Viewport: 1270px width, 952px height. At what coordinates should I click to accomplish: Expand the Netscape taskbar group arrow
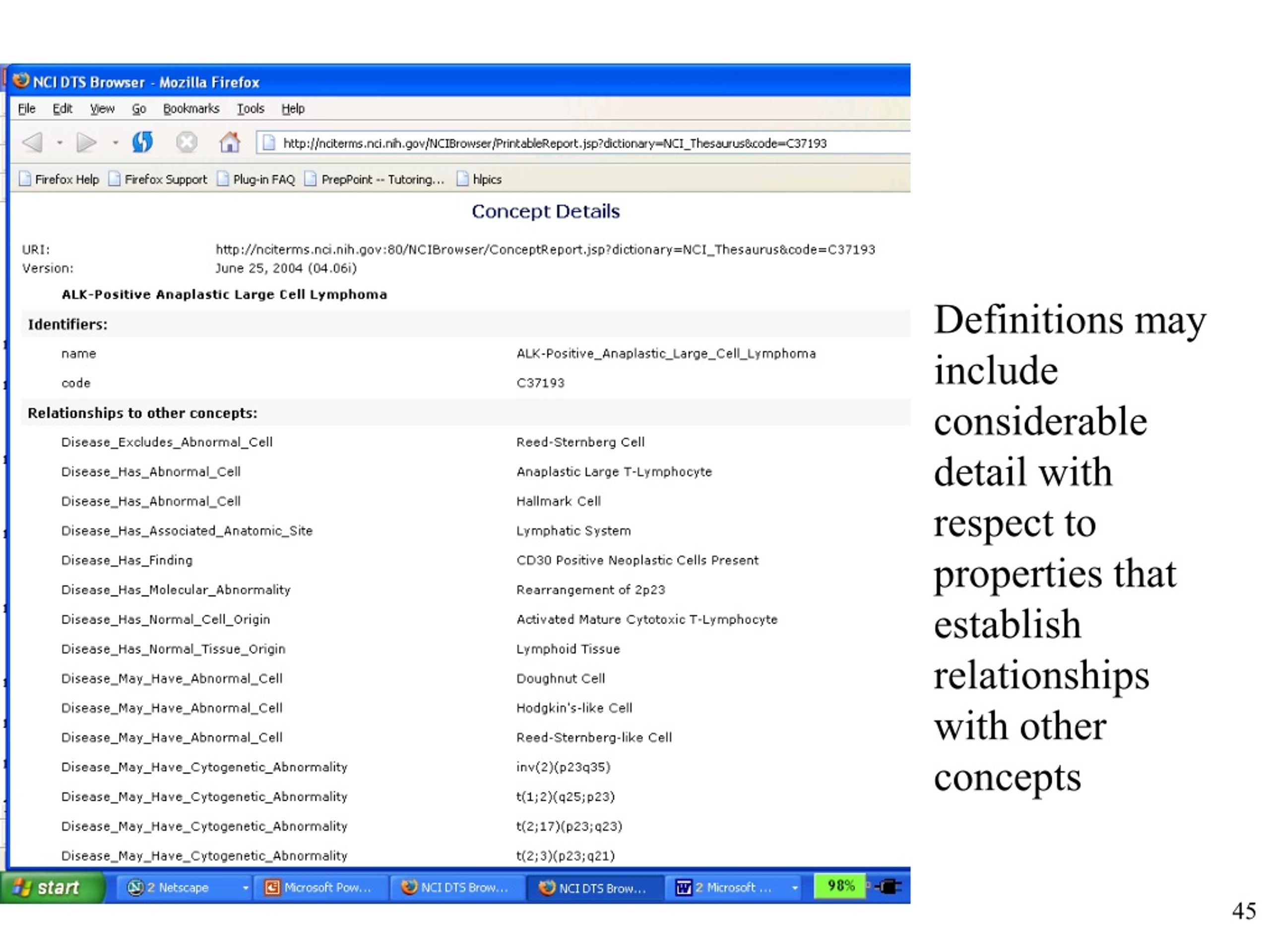pos(246,888)
